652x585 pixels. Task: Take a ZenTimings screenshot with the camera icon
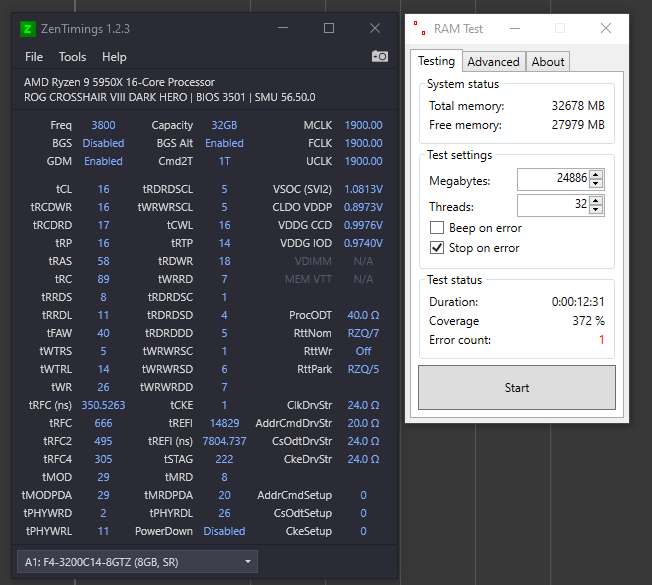point(380,56)
